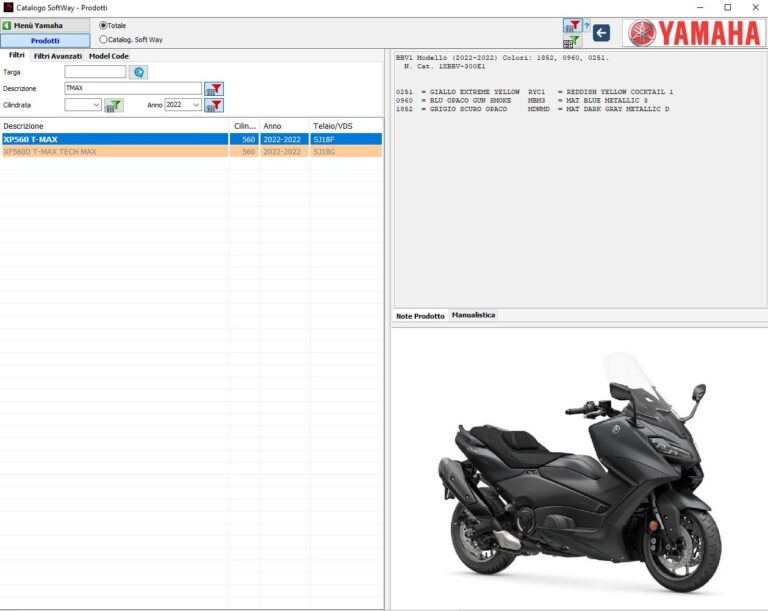Click the Prodotti button
The width and height of the screenshot is (768, 611).
point(45,41)
